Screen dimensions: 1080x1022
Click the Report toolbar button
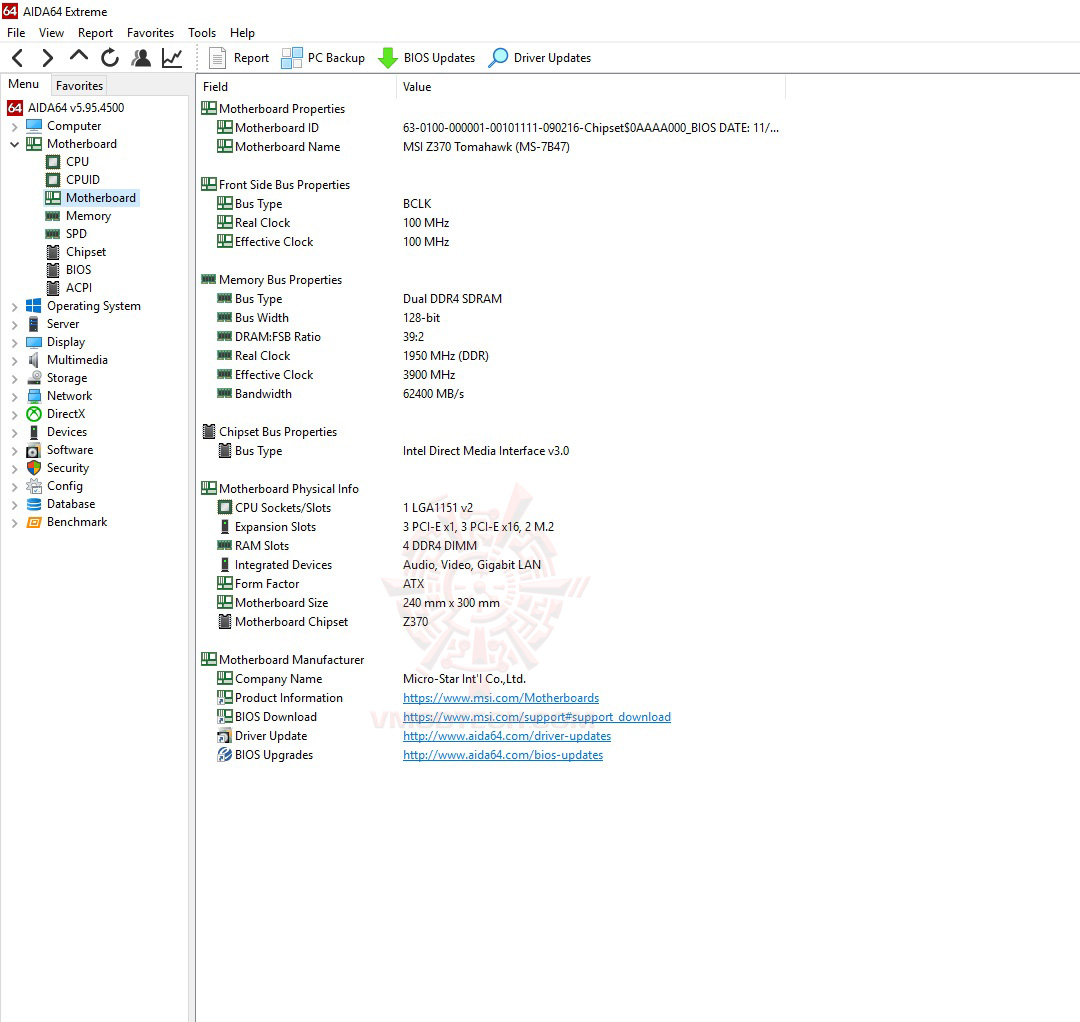click(x=238, y=58)
